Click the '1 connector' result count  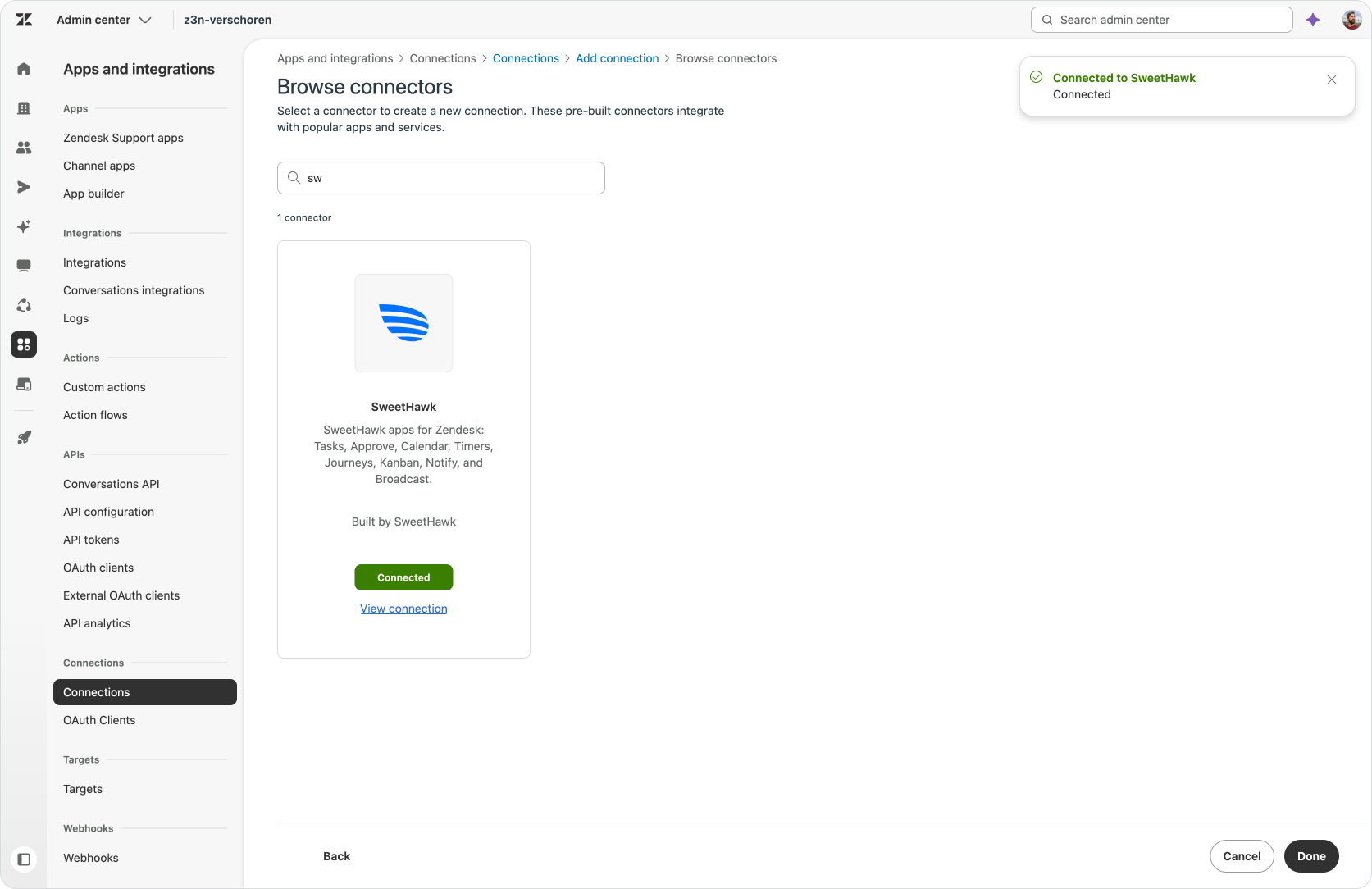tap(304, 217)
